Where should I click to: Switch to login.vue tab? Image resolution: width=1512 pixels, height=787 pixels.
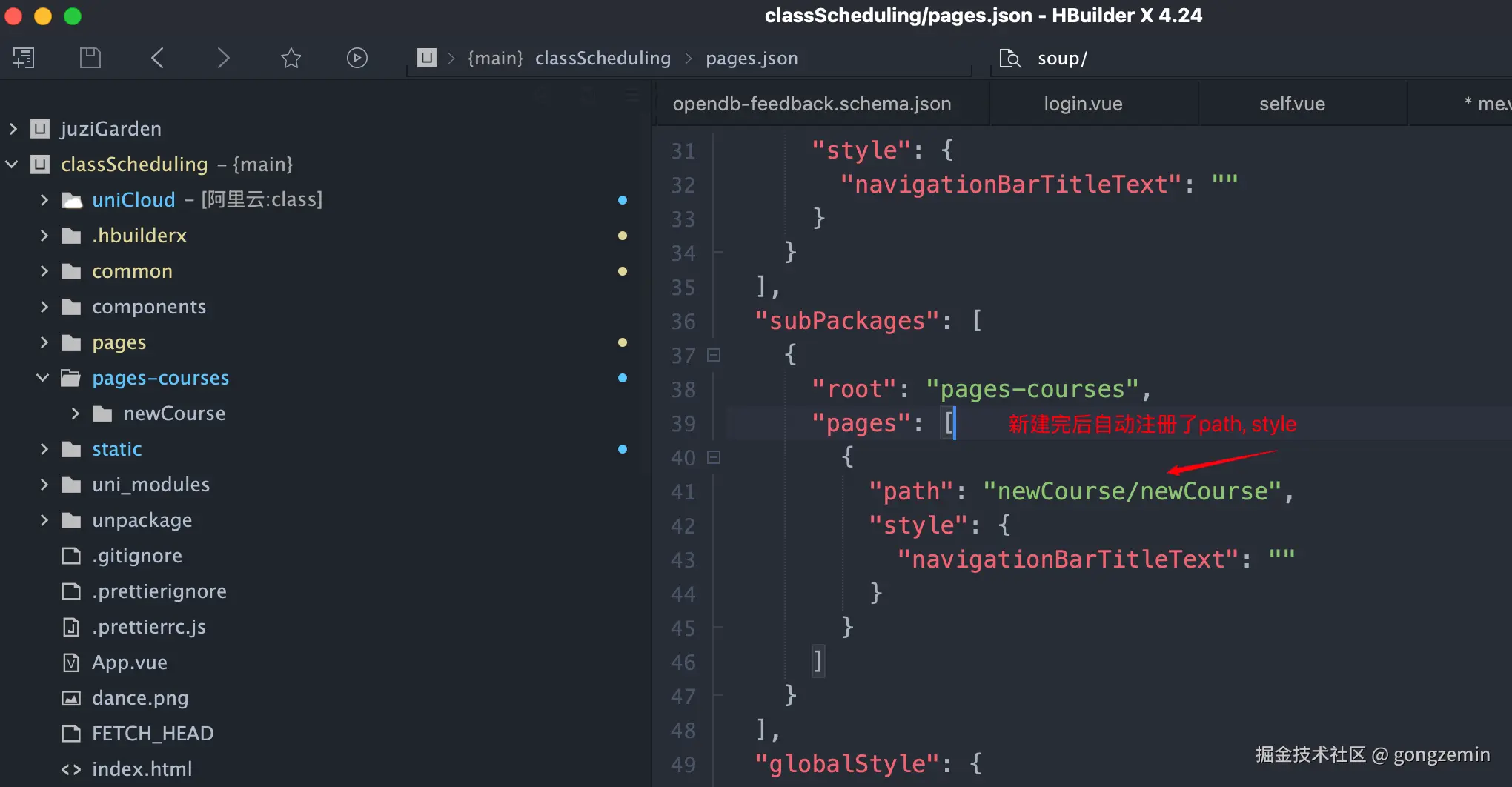point(1083,104)
